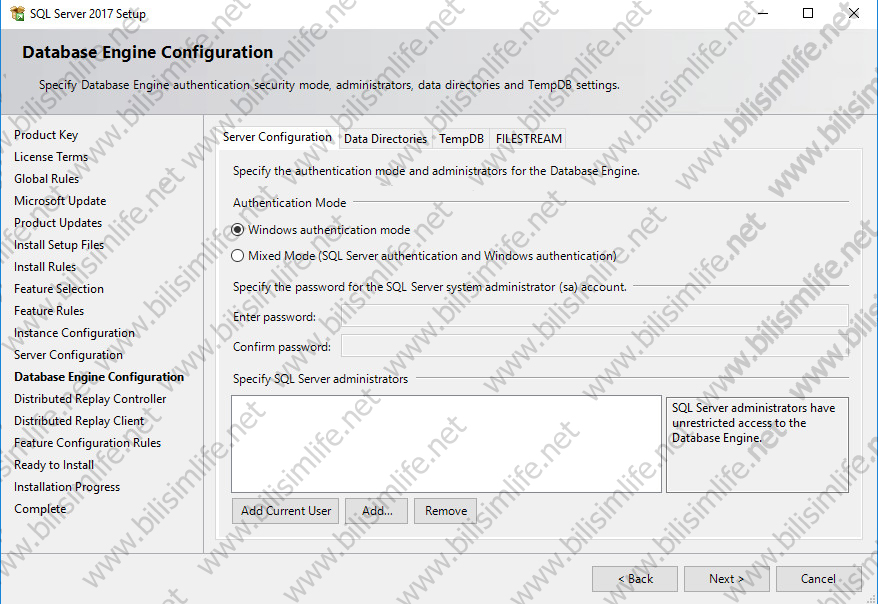Minimize the setup window
The width and height of the screenshot is (878, 604).
click(x=763, y=14)
